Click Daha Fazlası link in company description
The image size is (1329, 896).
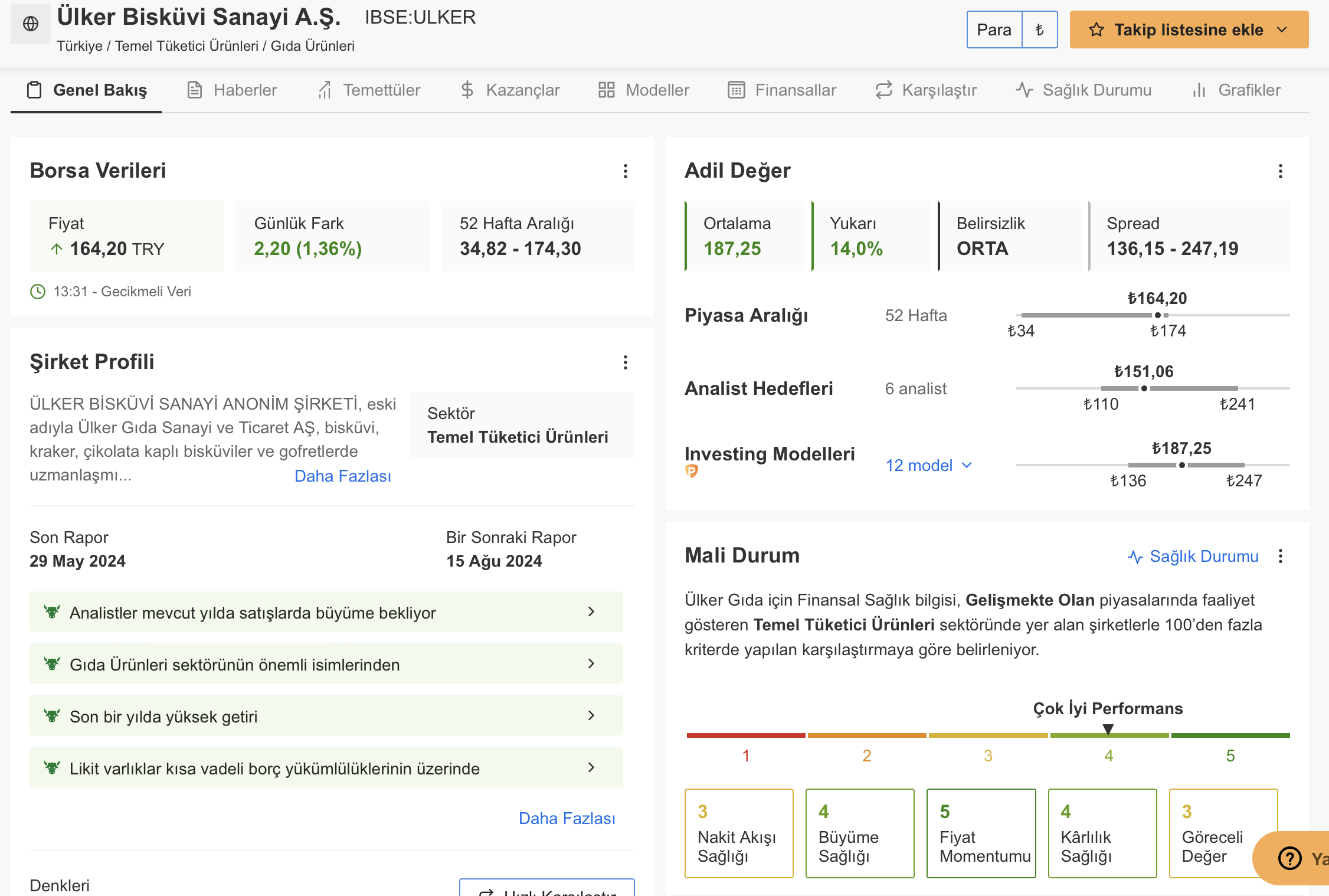pyautogui.click(x=343, y=476)
